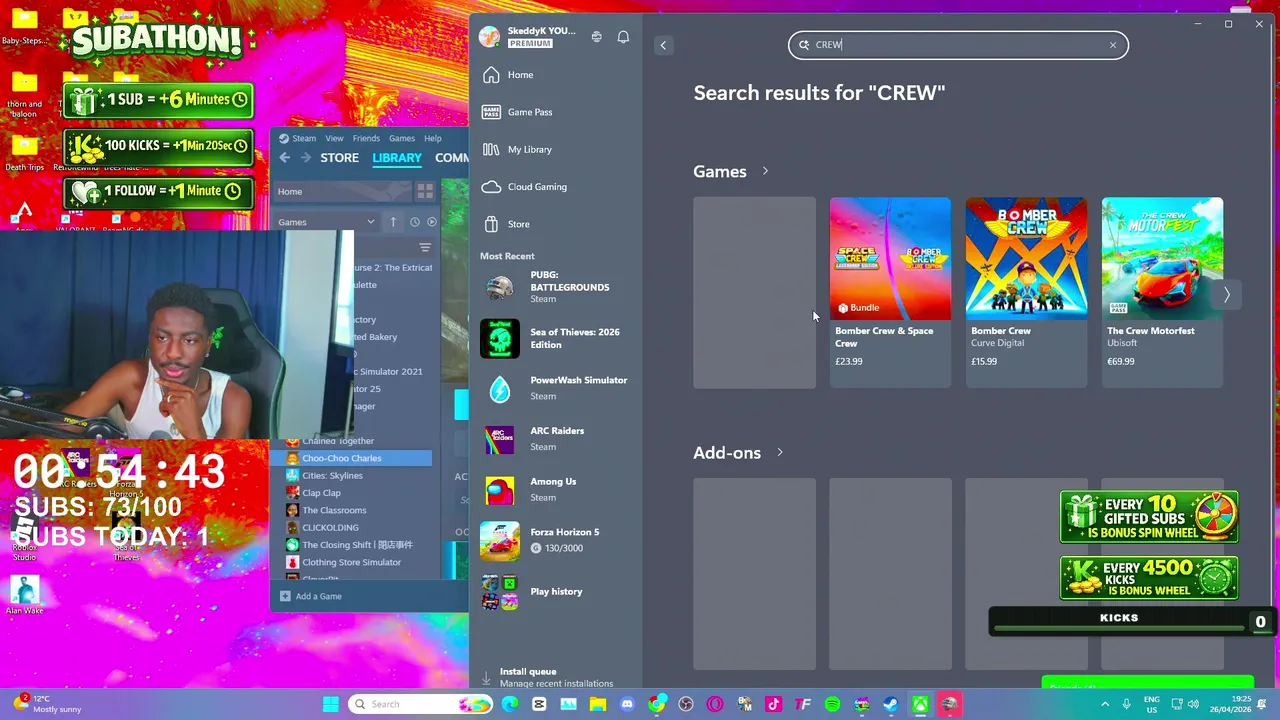The height and width of the screenshot is (720, 1280).
Task: Open Spotify from taskbar
Action: click(832, 704)
